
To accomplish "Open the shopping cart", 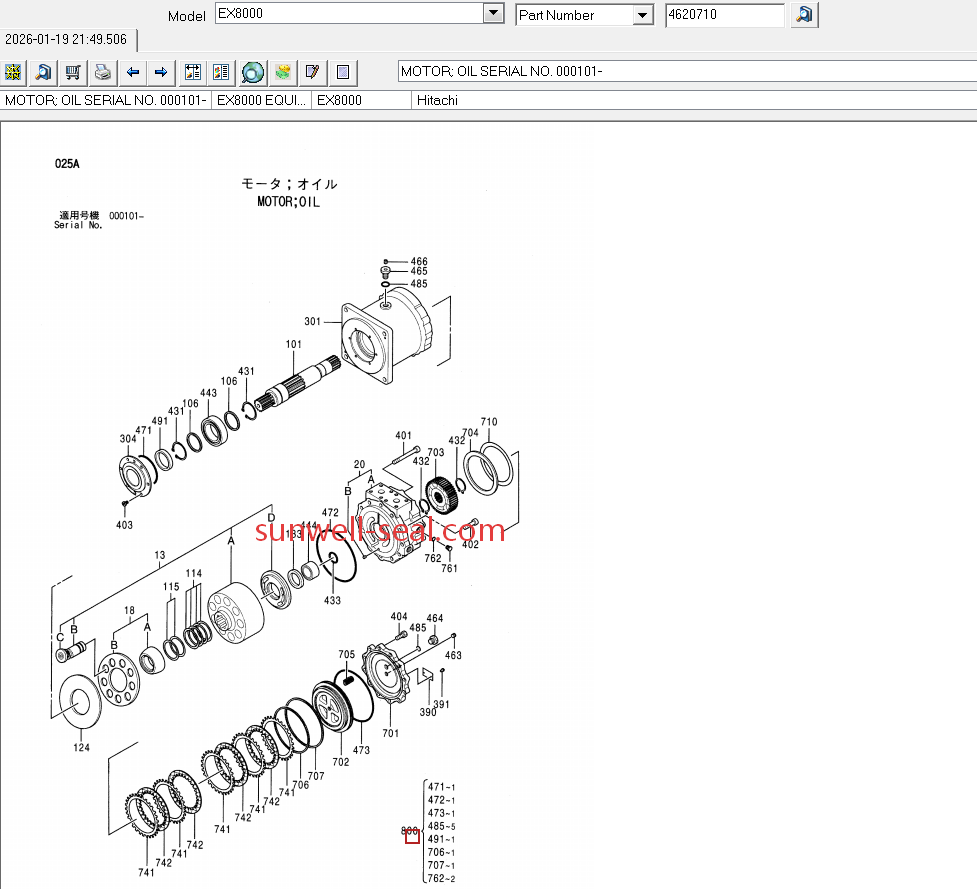I will coord(73,72).
